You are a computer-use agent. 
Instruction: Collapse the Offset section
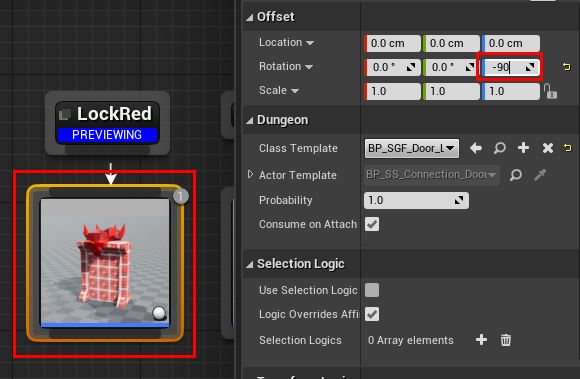(x=250, y=17)
